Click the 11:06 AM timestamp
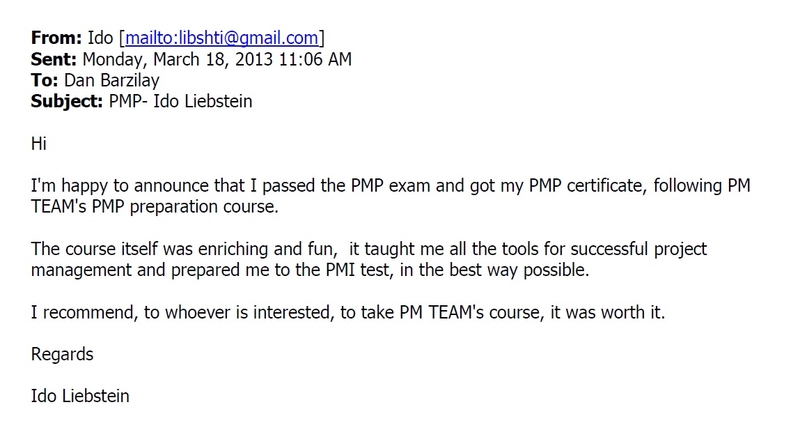Screen dimensions: 800x430 315,59
